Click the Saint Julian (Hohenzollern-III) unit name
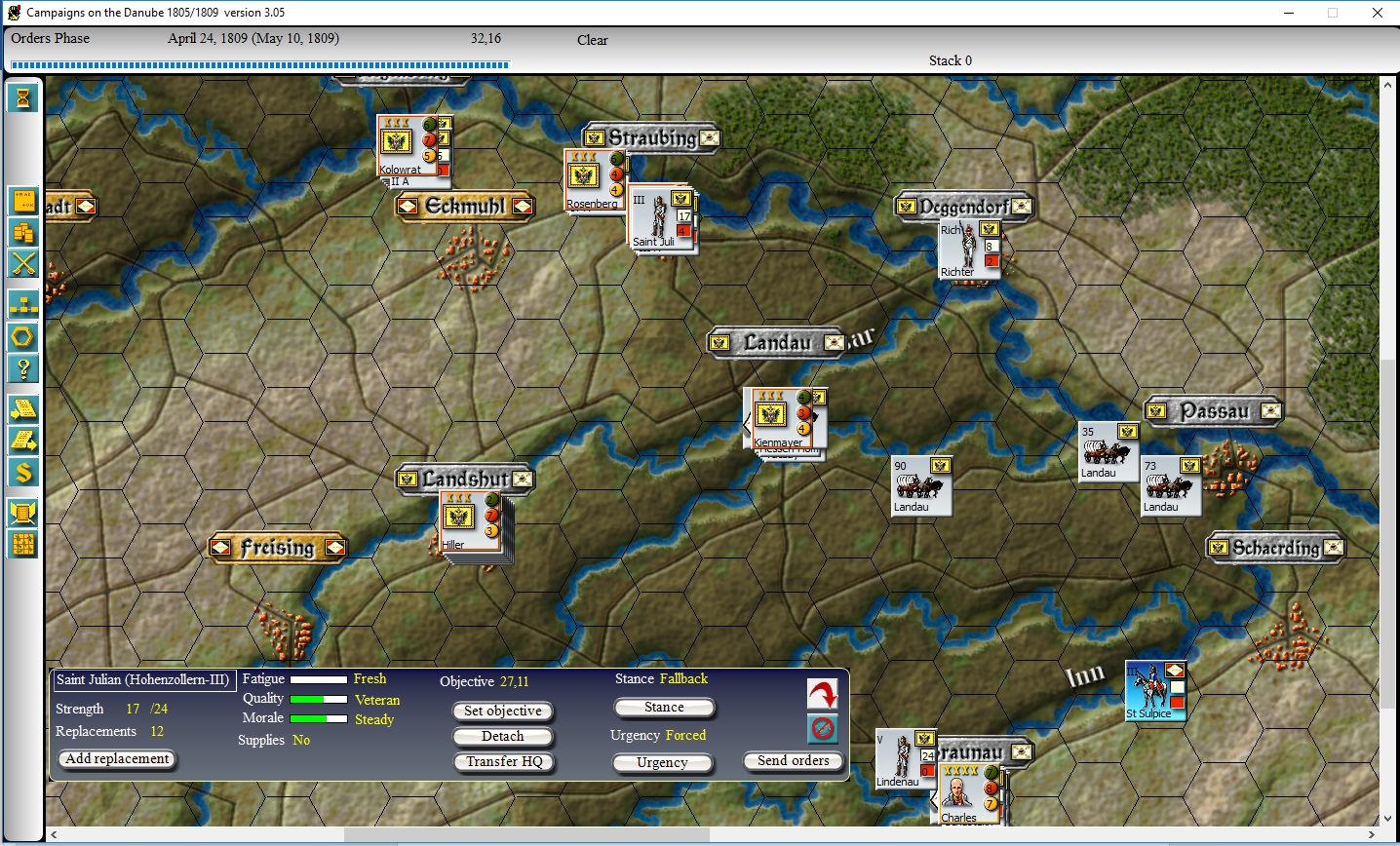 (143, 680)
